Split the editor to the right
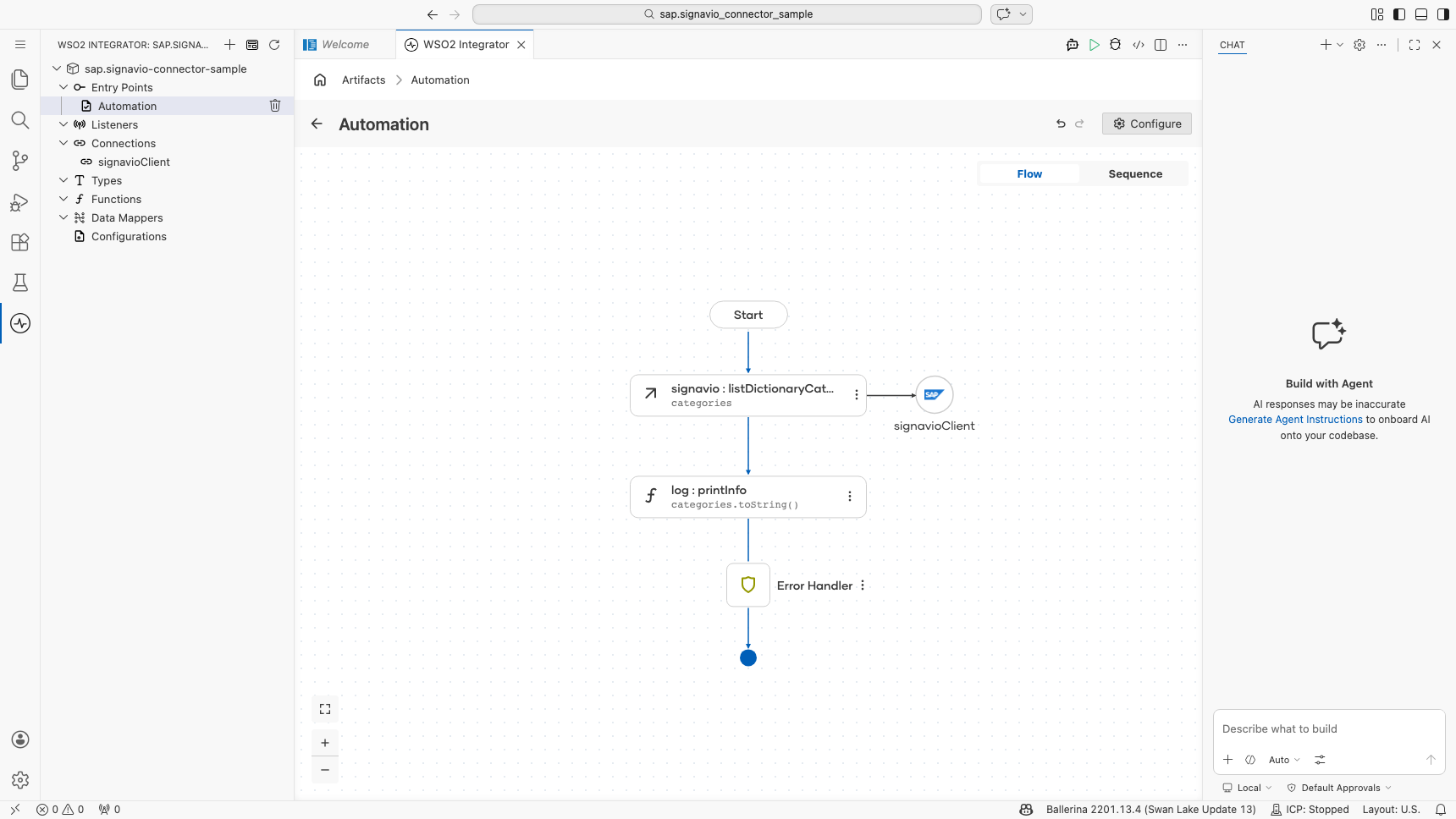Screen dimensions: 1456x819 click(x=1161, y=45)
